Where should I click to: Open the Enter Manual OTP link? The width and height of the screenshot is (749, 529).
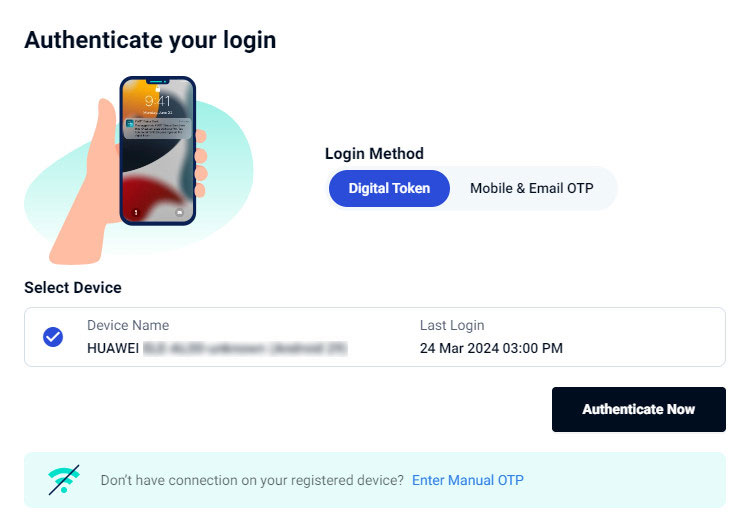coord(468,480)
